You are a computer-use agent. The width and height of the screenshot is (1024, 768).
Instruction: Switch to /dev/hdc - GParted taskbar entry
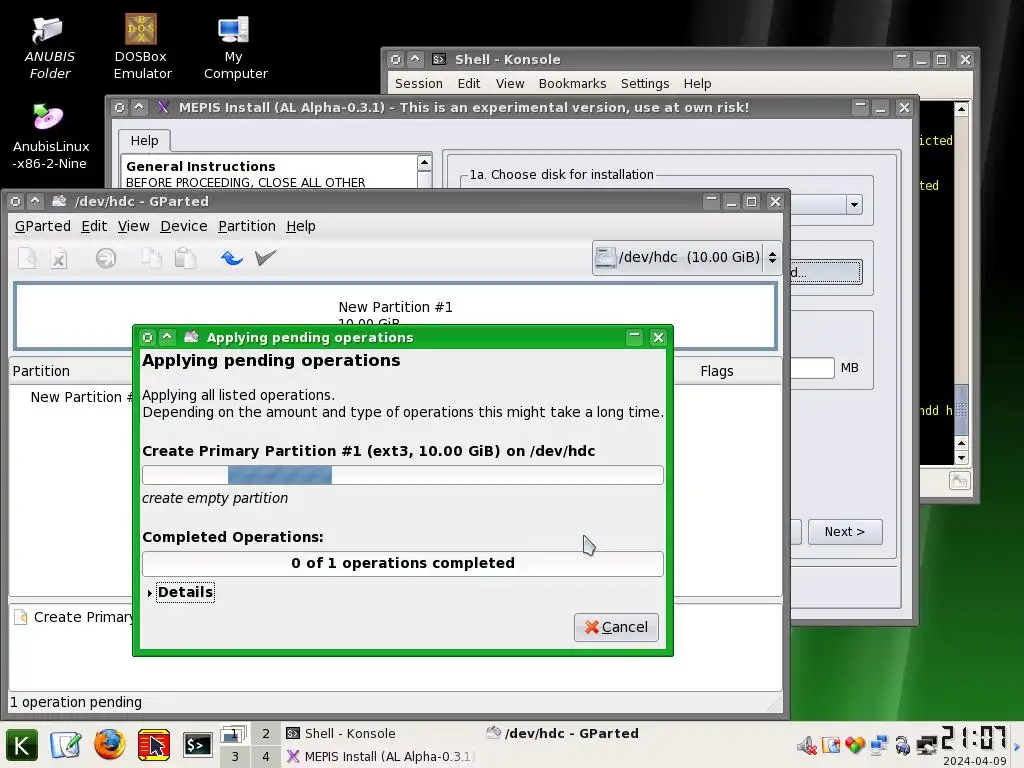click(x=580, y=733)
